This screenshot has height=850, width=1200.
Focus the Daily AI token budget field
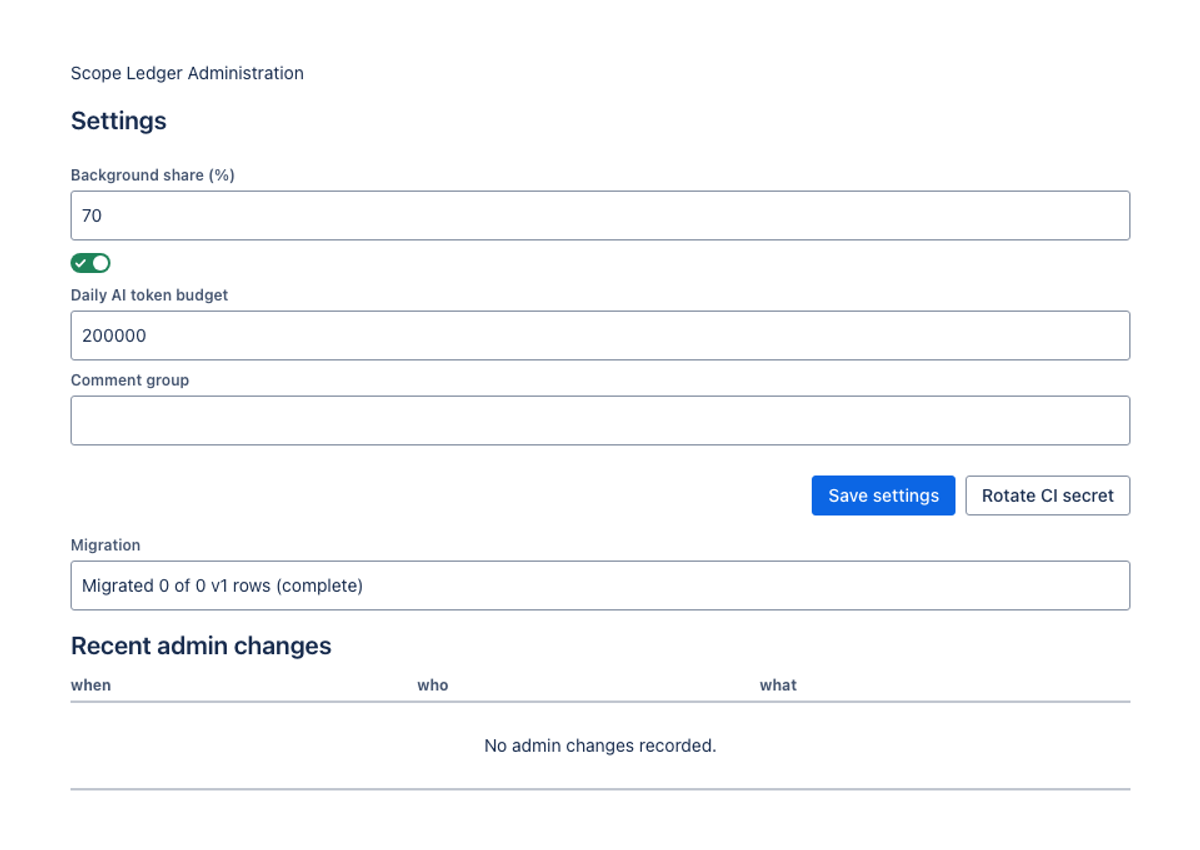pyautogui.click(x=600, y=335)
